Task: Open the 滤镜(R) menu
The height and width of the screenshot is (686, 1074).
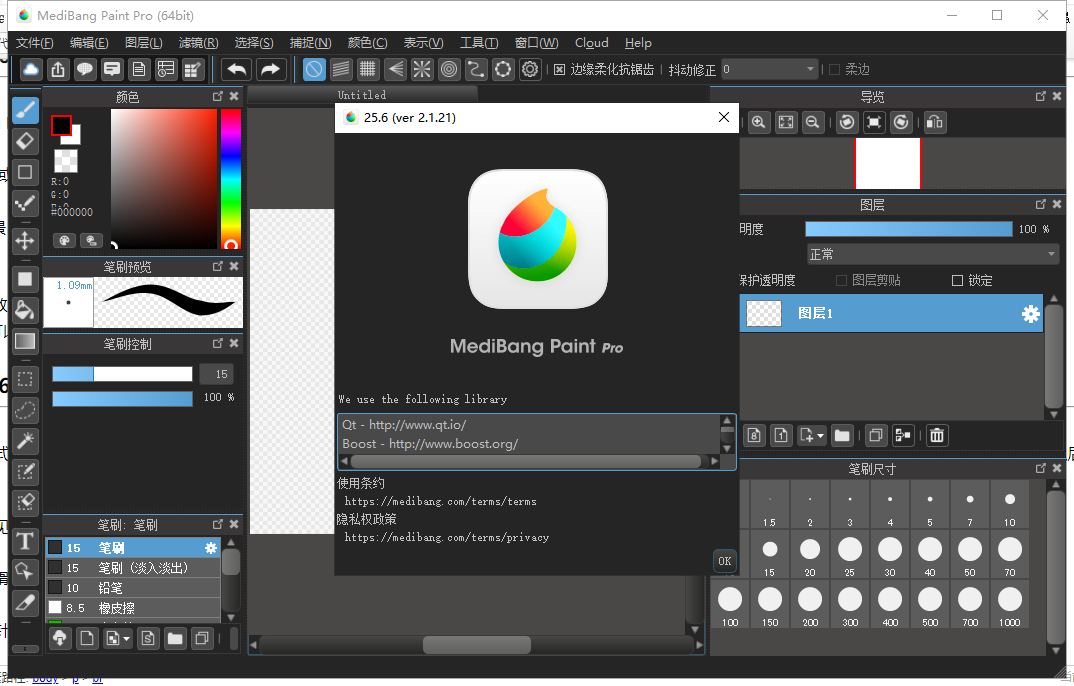Action: (199, 42)
